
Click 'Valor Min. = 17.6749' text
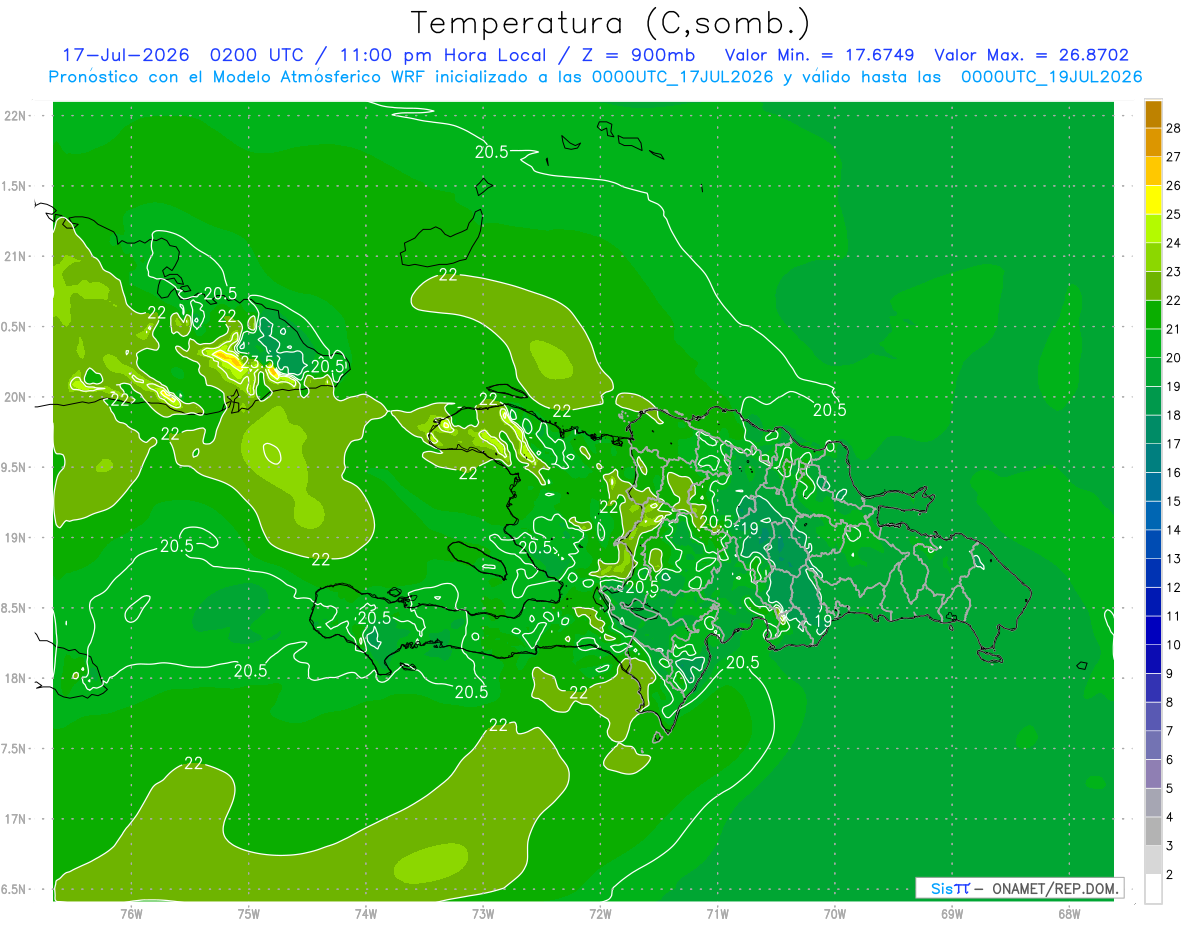coord(819,55)
